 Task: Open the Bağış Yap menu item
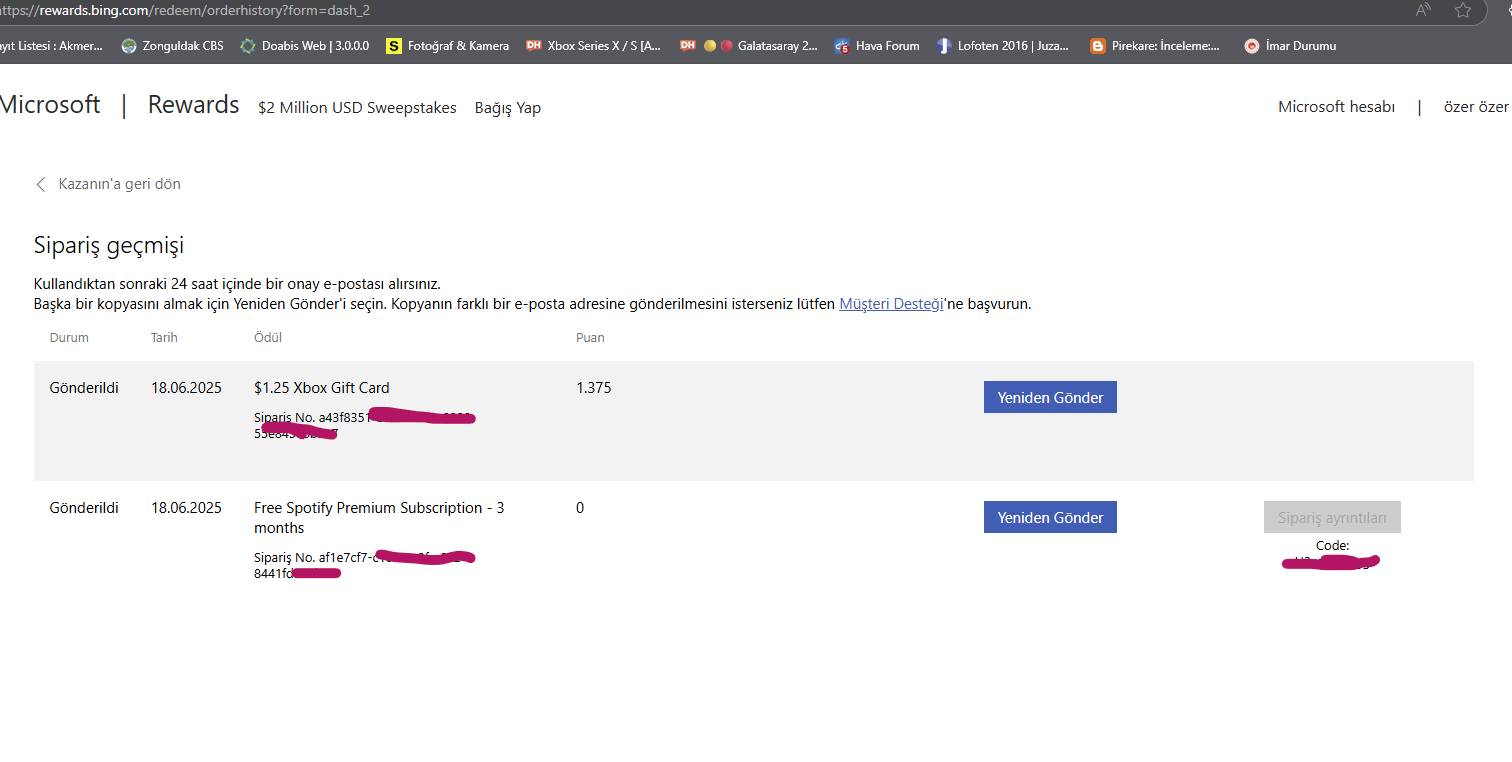(x=508, y=108)
